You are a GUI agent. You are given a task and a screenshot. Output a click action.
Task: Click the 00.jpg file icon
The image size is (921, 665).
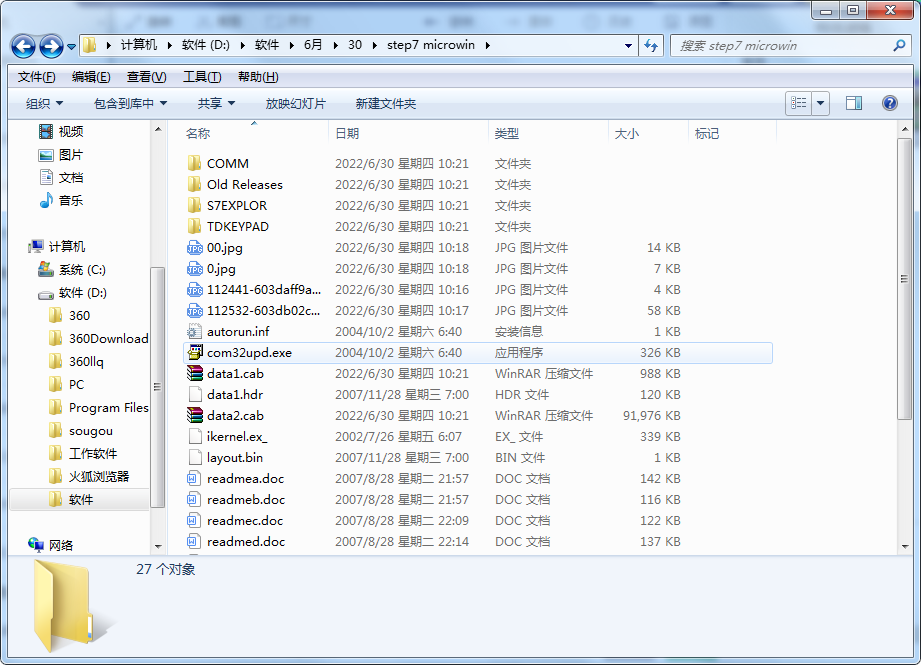[x=194, y=247]
